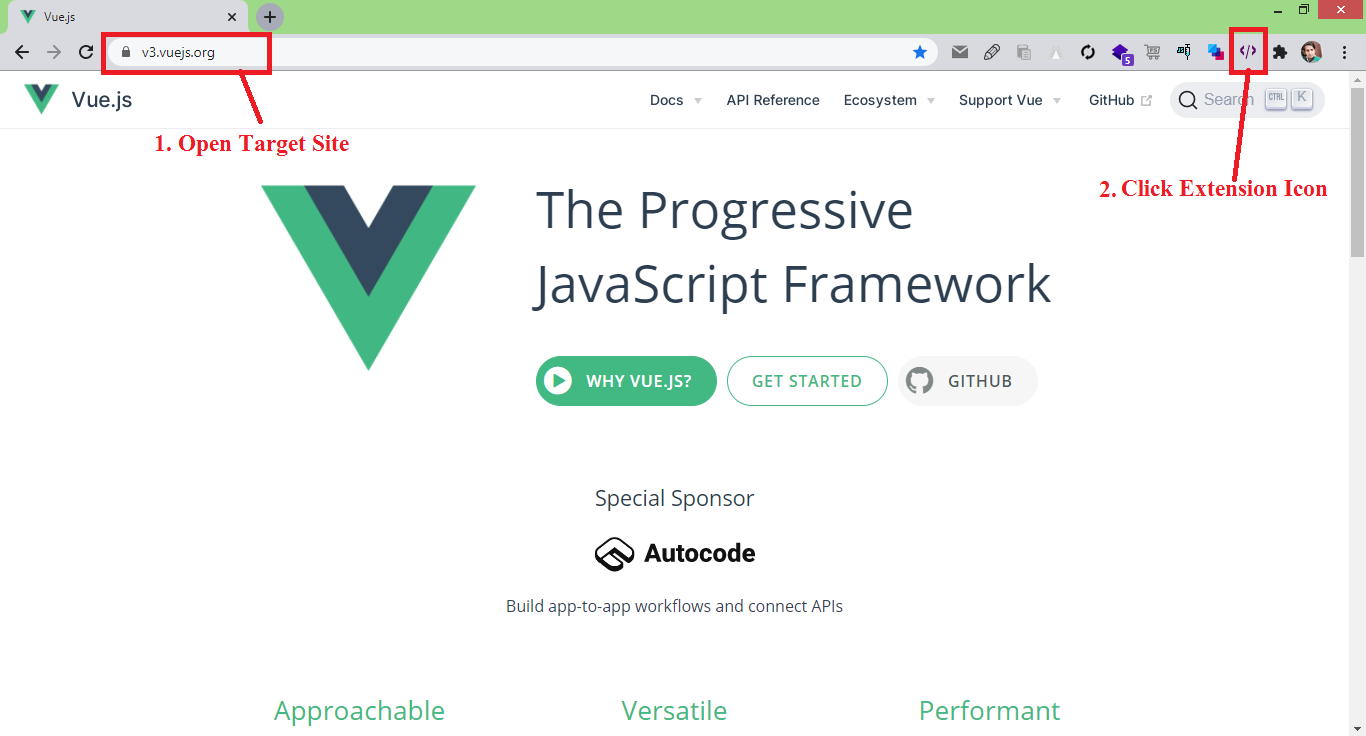Click the search magnifier icon in navbar
This screenshot has height=736, width=1366.
(1187, 100)
